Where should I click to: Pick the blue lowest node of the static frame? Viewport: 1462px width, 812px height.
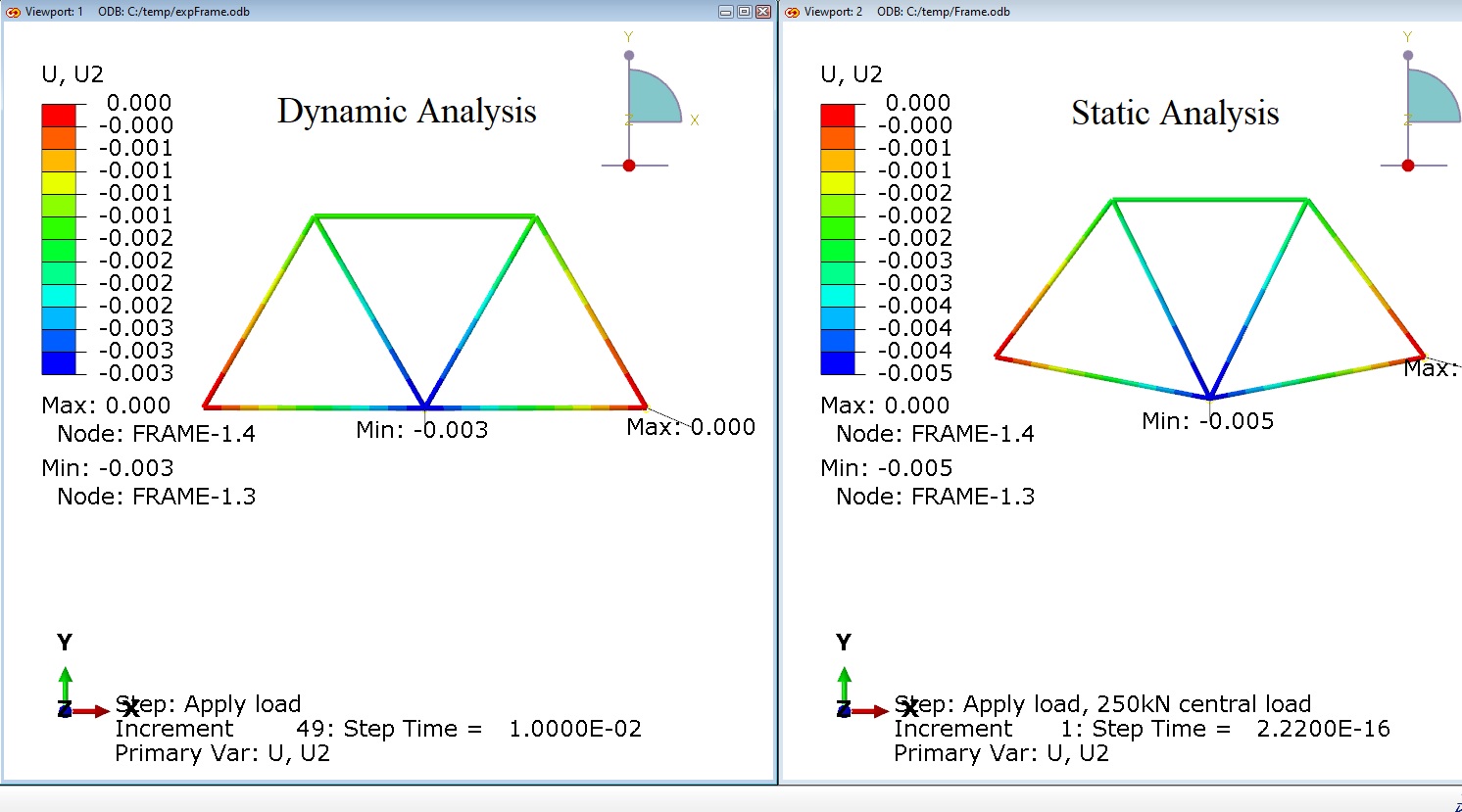pos(1211,397)
